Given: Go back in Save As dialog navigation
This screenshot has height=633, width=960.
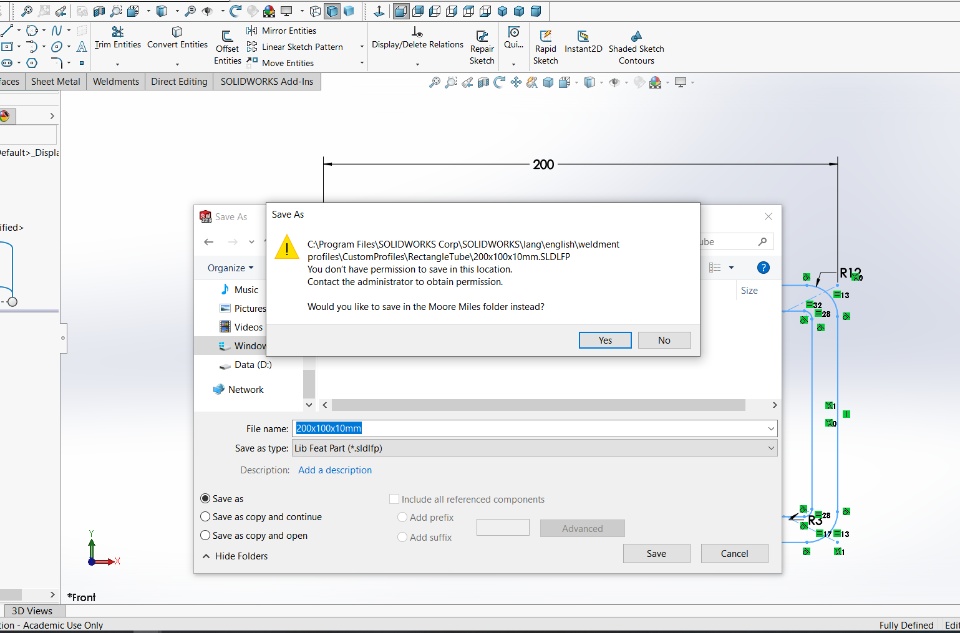Looking at the screenshot, I should (209, 242).
